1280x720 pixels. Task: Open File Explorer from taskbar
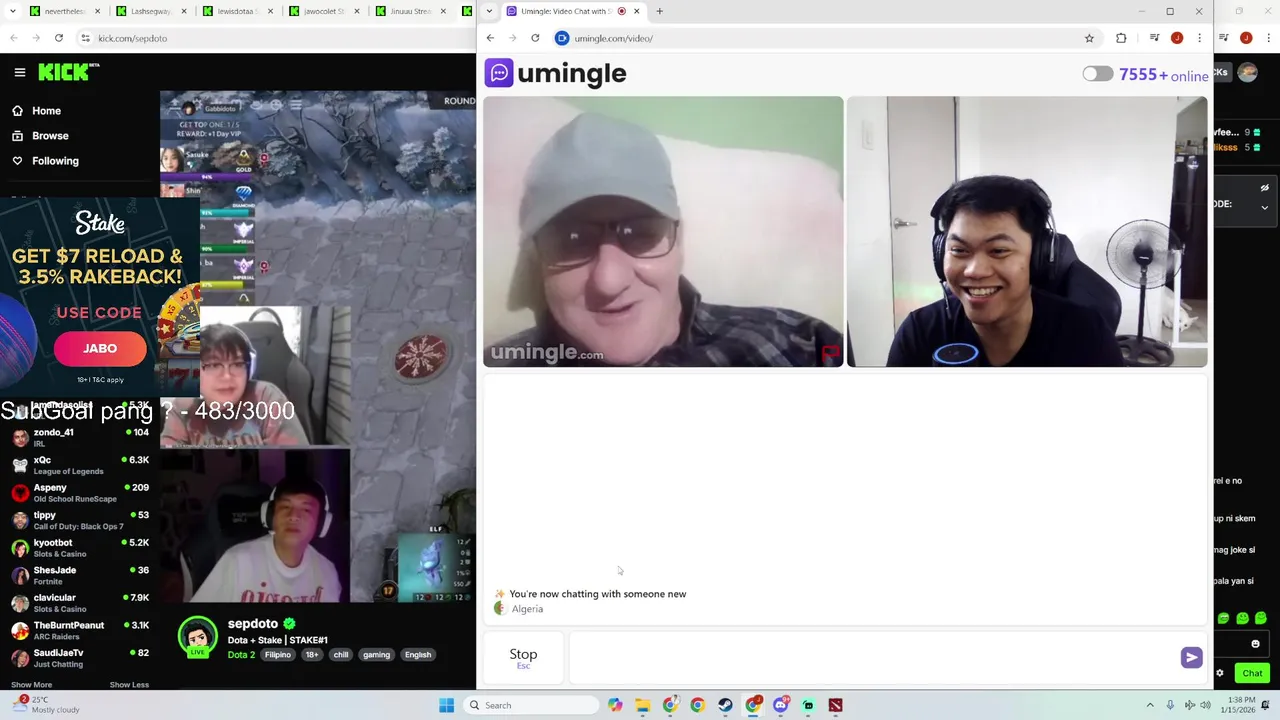[x=643, y=705]
